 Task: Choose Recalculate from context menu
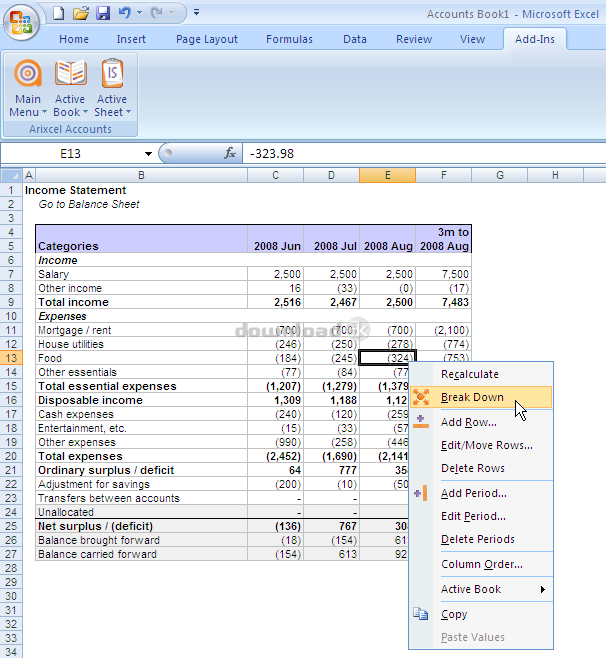point(481,374)
